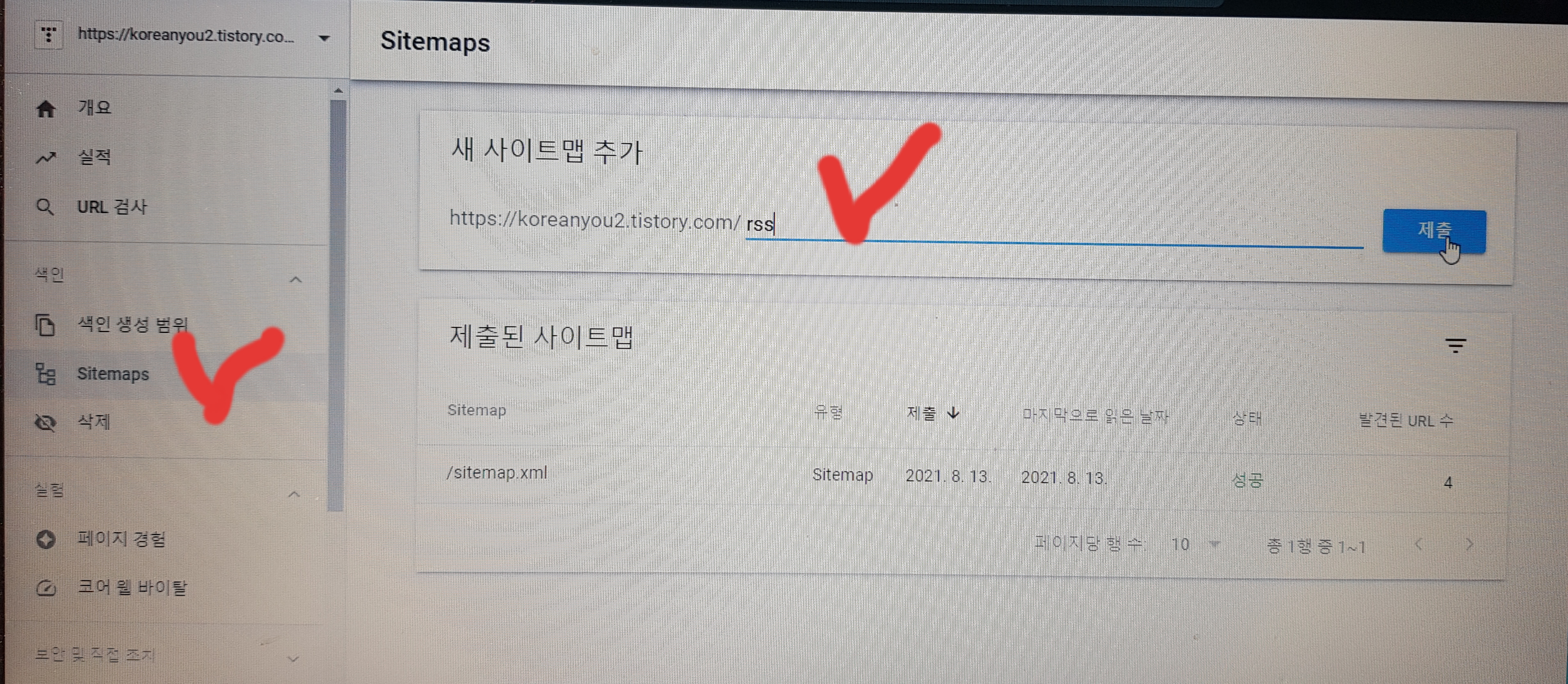Screen dimensions: 1568x684
Task: Open the /sitemap.xml row
Action: (x=497, y=473)
